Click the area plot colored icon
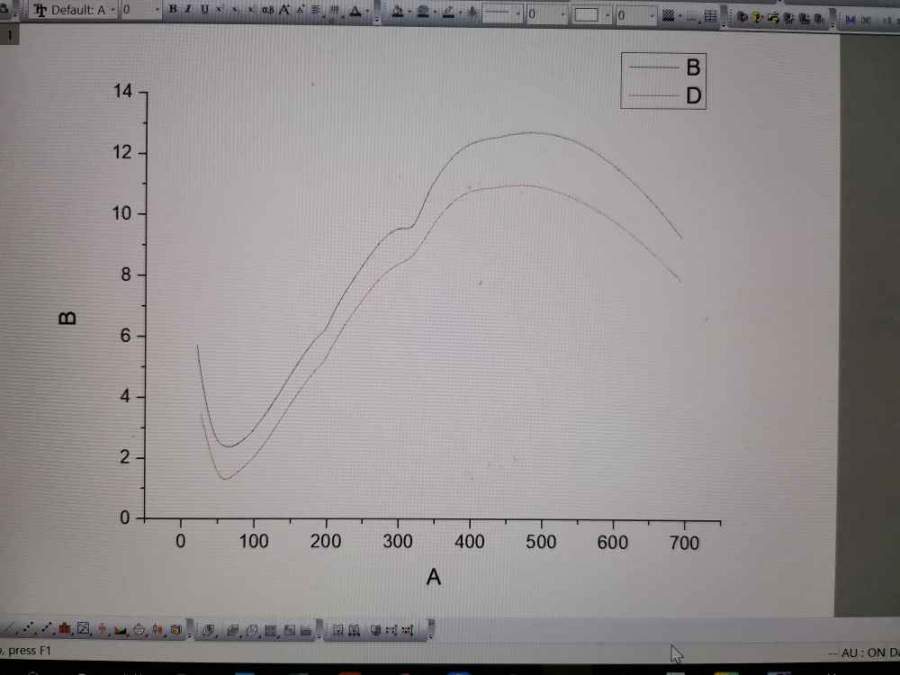Viewport: 900px width, 675px height. click(120, 630)
